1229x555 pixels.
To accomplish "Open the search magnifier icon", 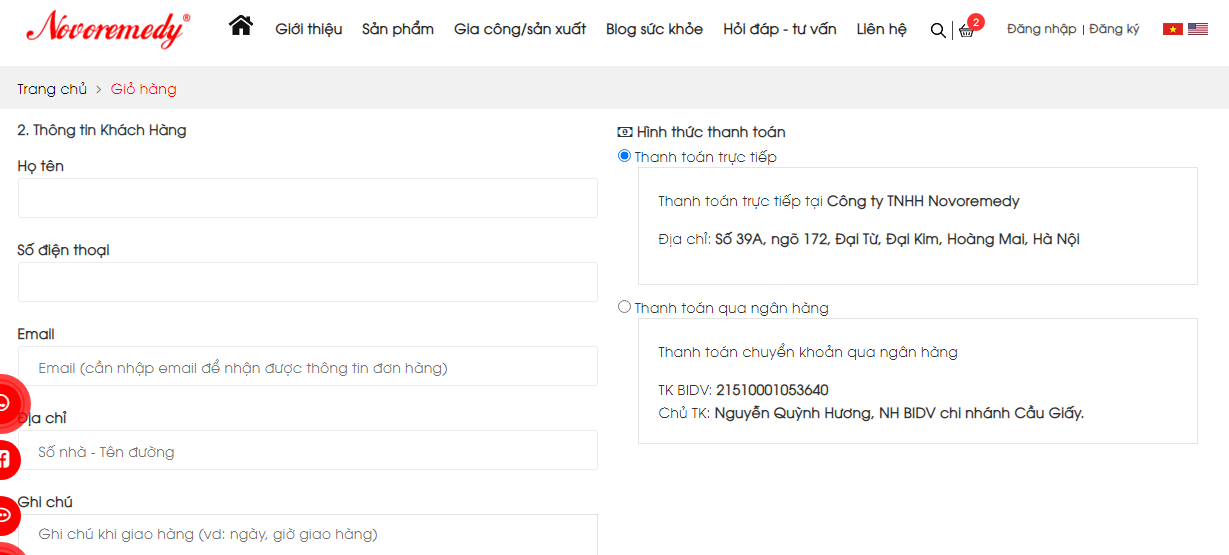I will click(937, 30).
